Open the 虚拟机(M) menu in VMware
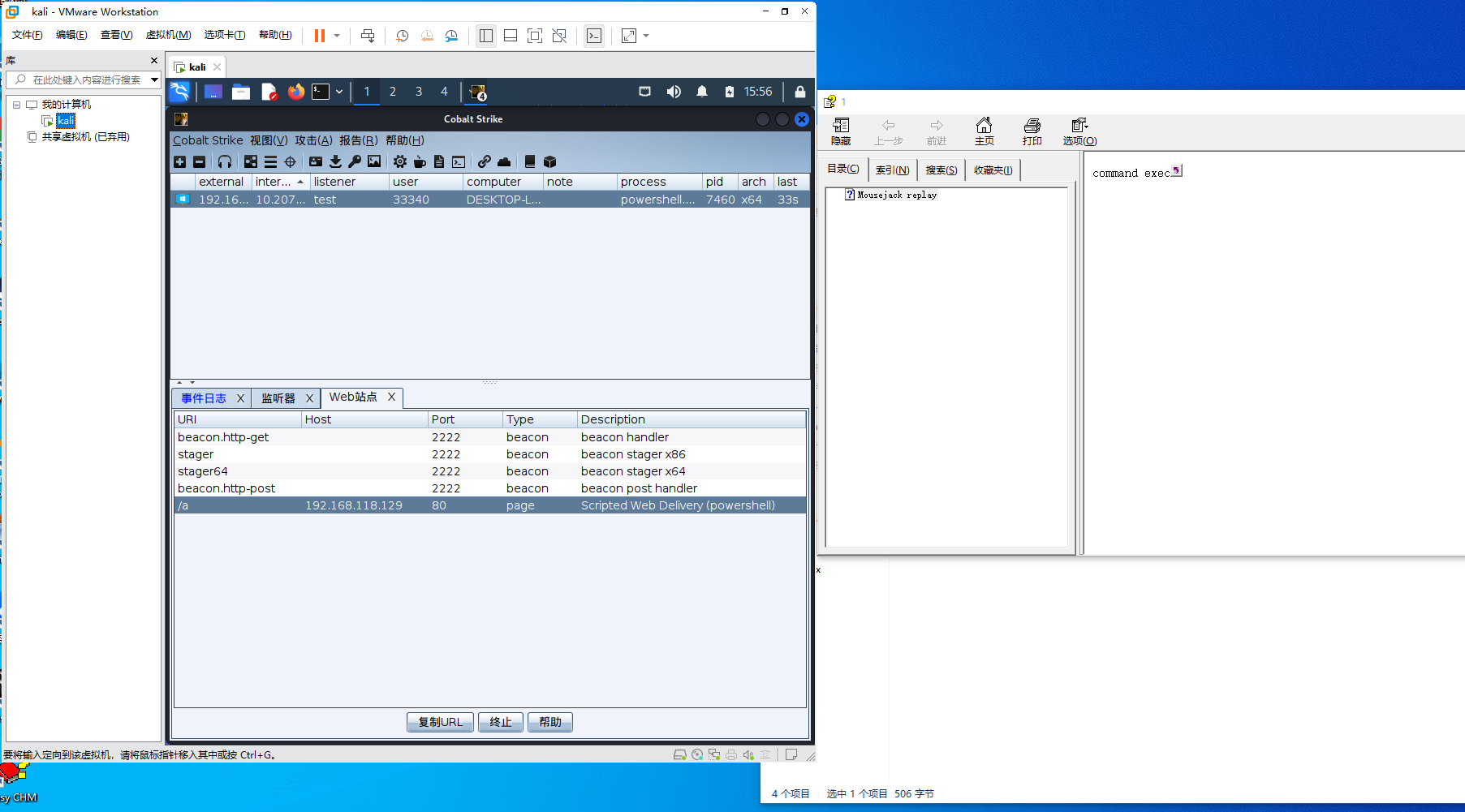 click(168, 35)
